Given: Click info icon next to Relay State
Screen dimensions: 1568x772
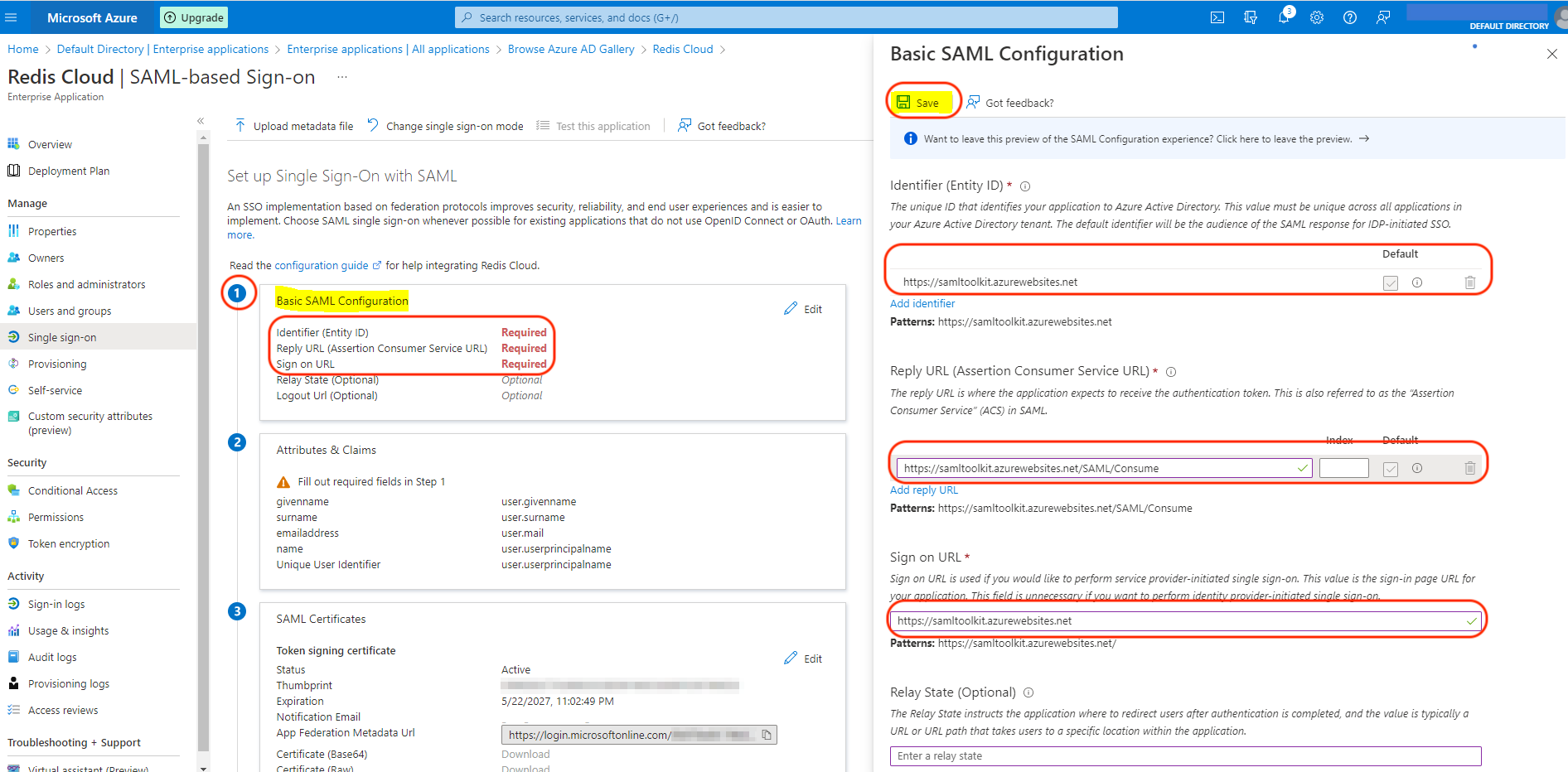Looking at the screenshot, I should (x=1028, y=692).
